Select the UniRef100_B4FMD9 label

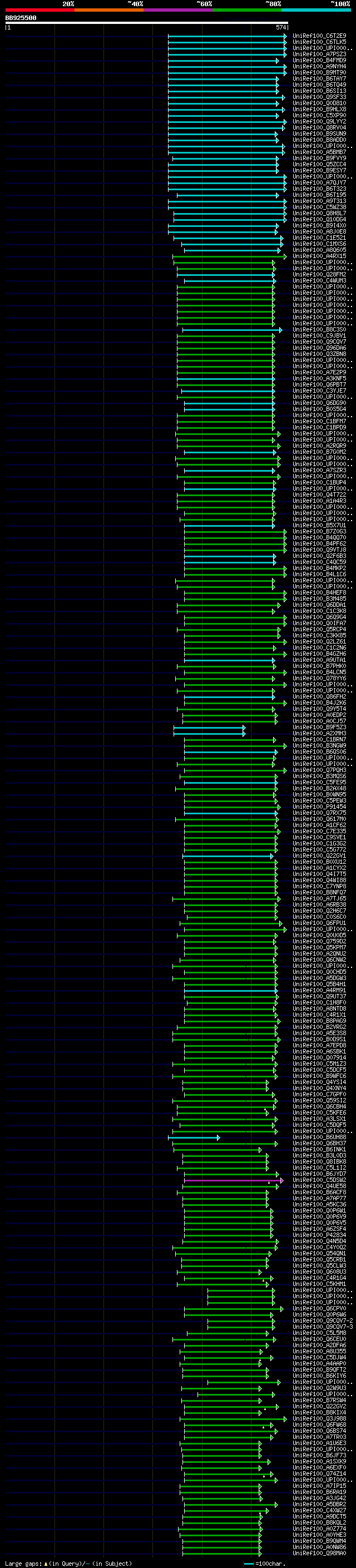(319, 60)
